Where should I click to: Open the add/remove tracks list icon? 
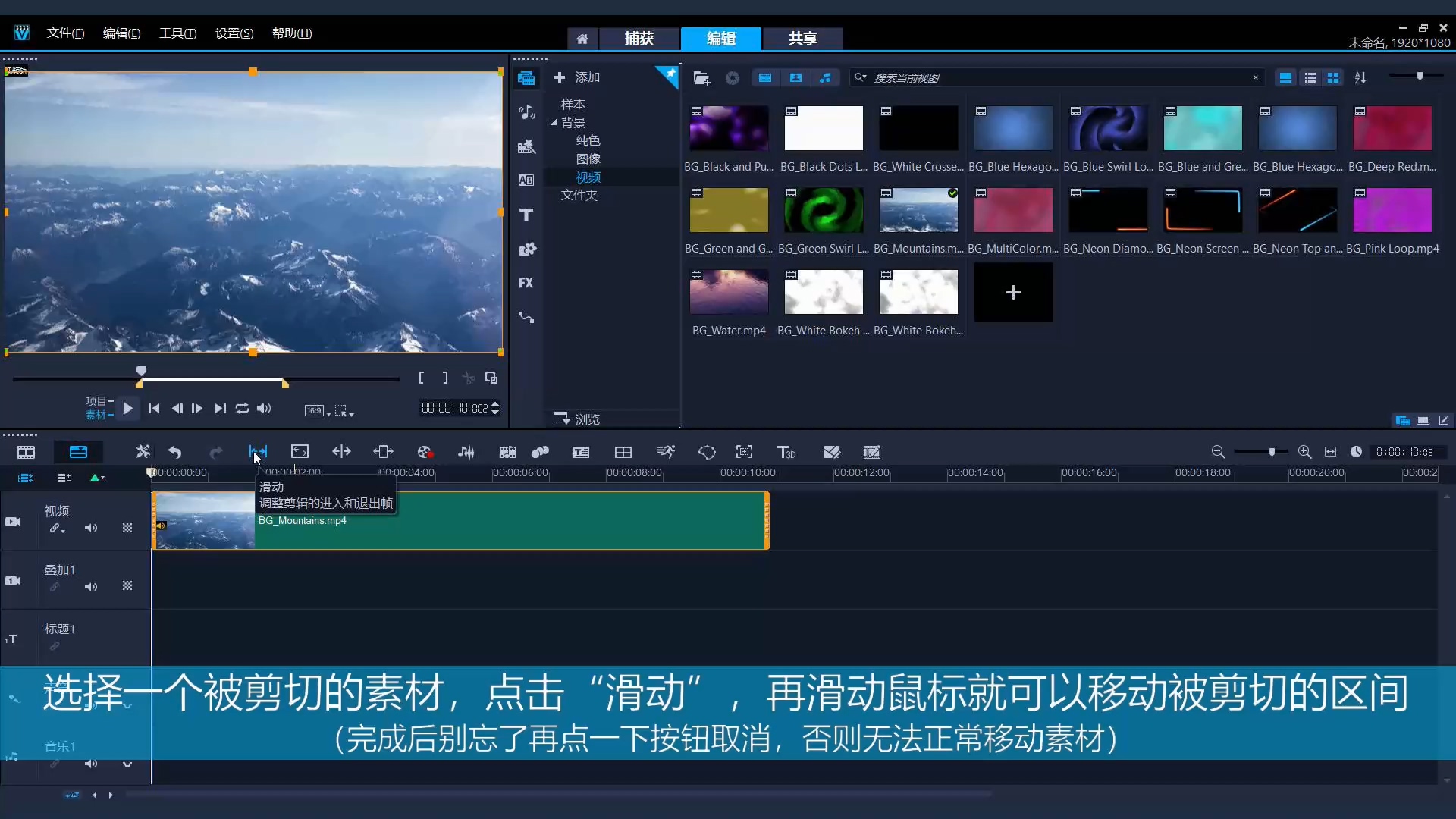click(x=64, y=478)
